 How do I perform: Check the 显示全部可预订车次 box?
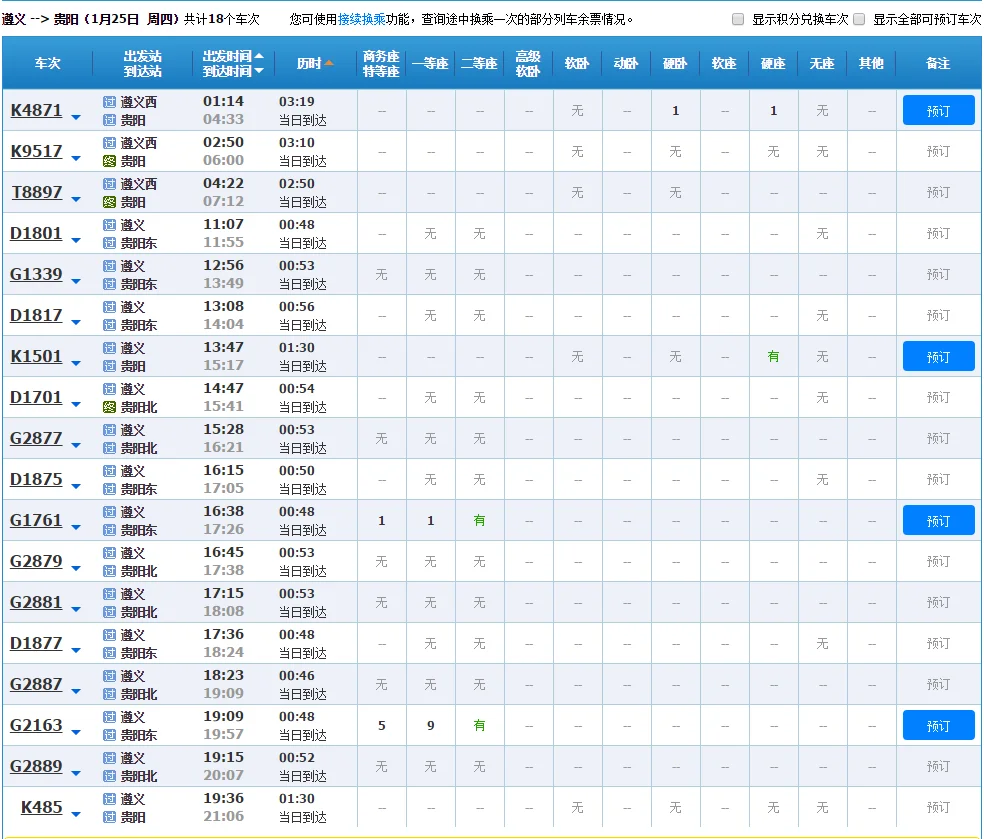[x=859, y=19]
